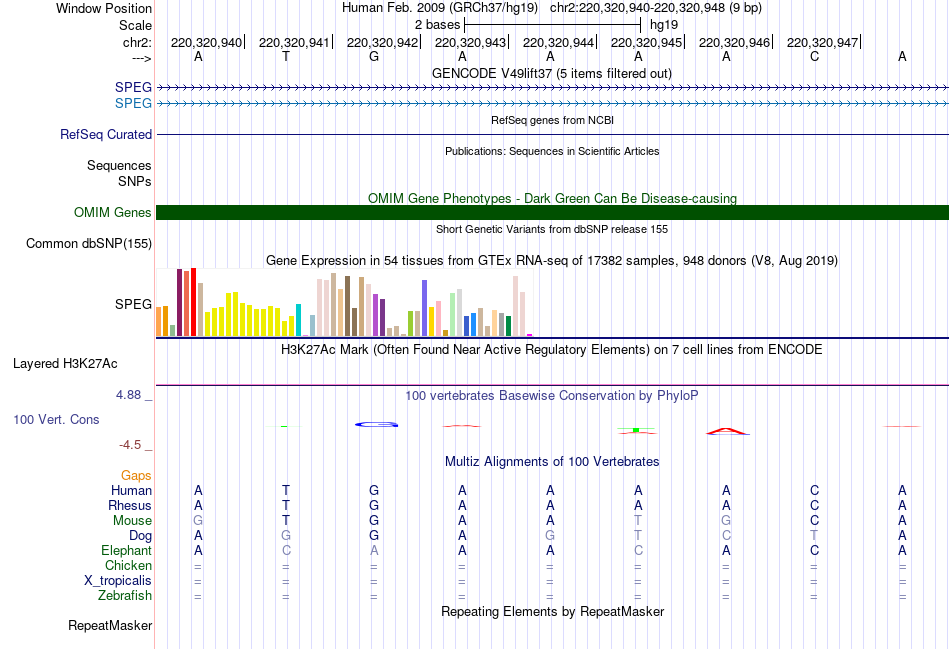Click the GENCODE V49lift37 track title
950x649 pixels.
pos(551,73)
